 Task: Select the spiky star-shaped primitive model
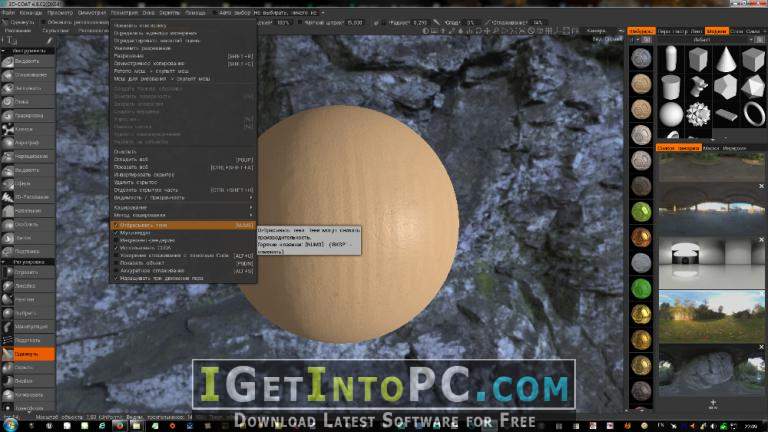point(698,114)
